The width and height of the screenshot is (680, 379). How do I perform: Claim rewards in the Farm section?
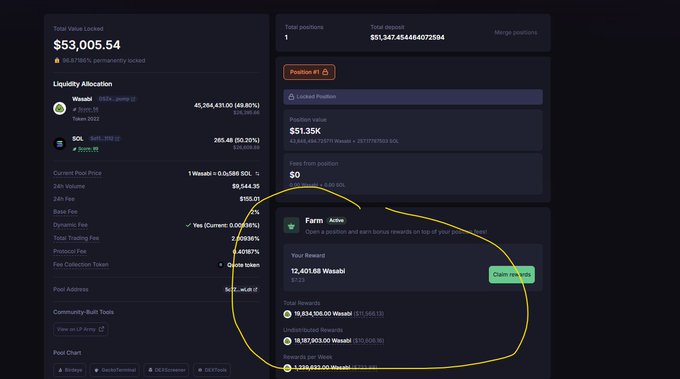tap(512, 274)
